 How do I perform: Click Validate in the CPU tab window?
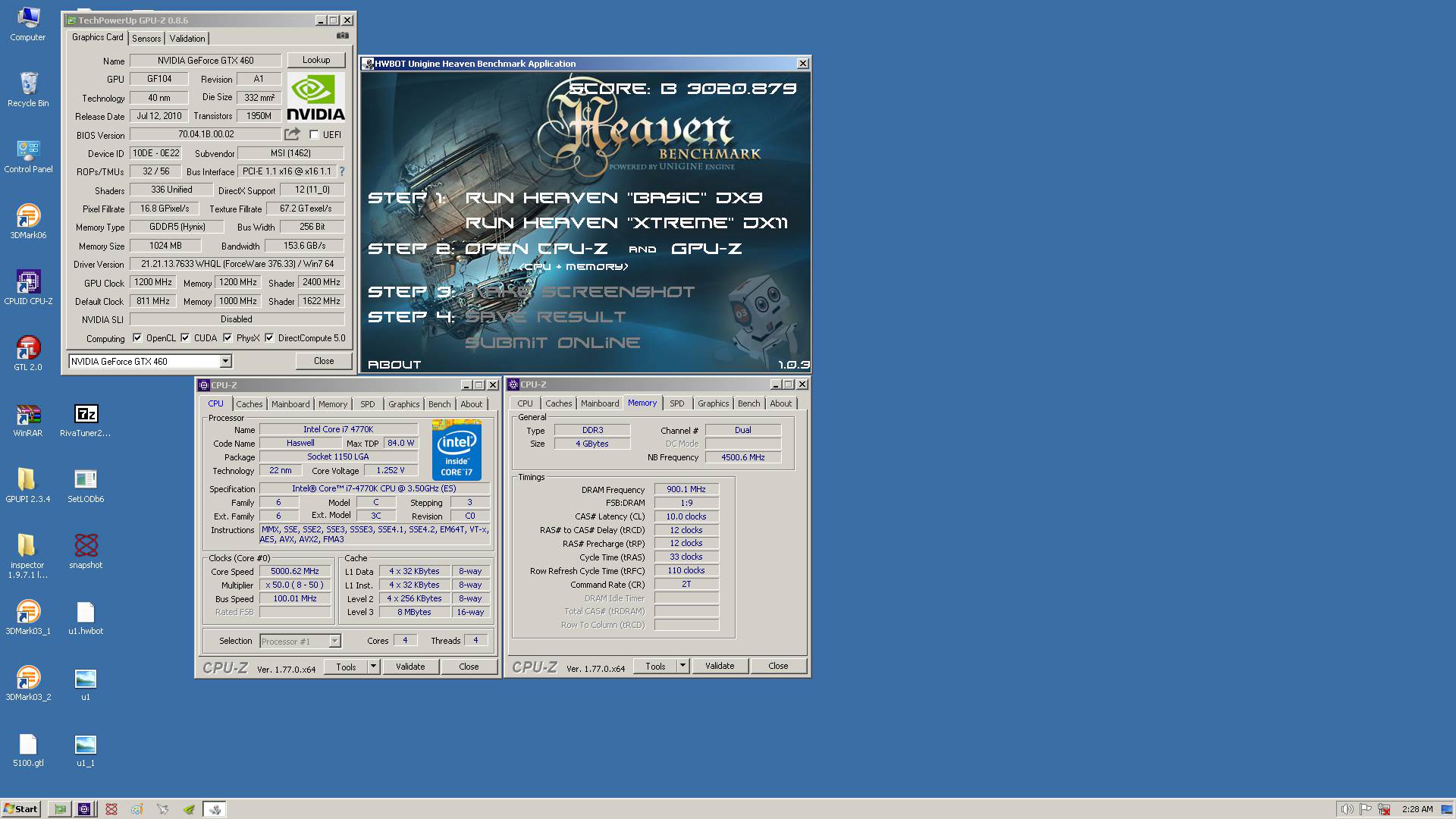coord(410,667)
